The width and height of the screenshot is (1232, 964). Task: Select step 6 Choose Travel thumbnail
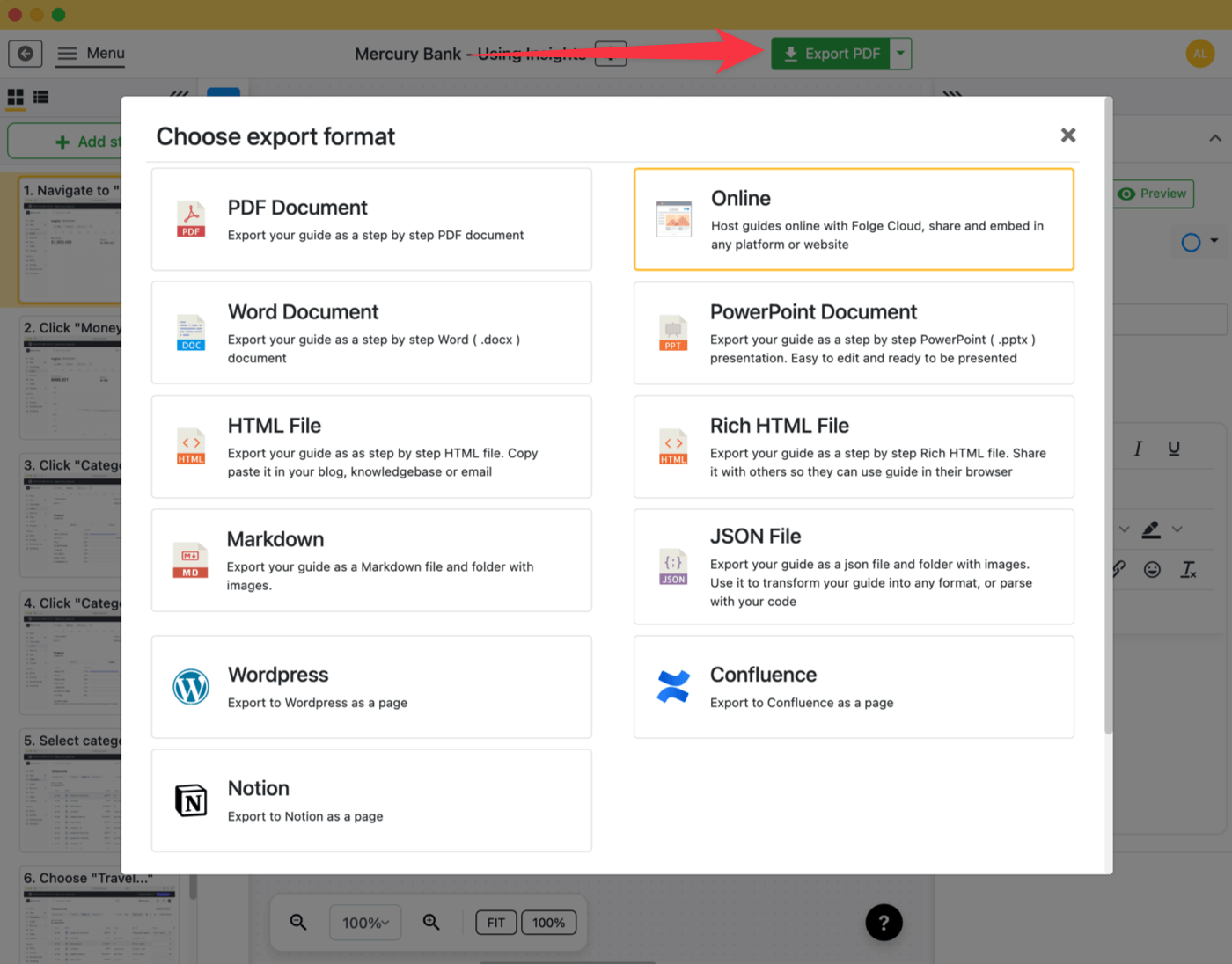pyautogui.click(x=99, y=915)
